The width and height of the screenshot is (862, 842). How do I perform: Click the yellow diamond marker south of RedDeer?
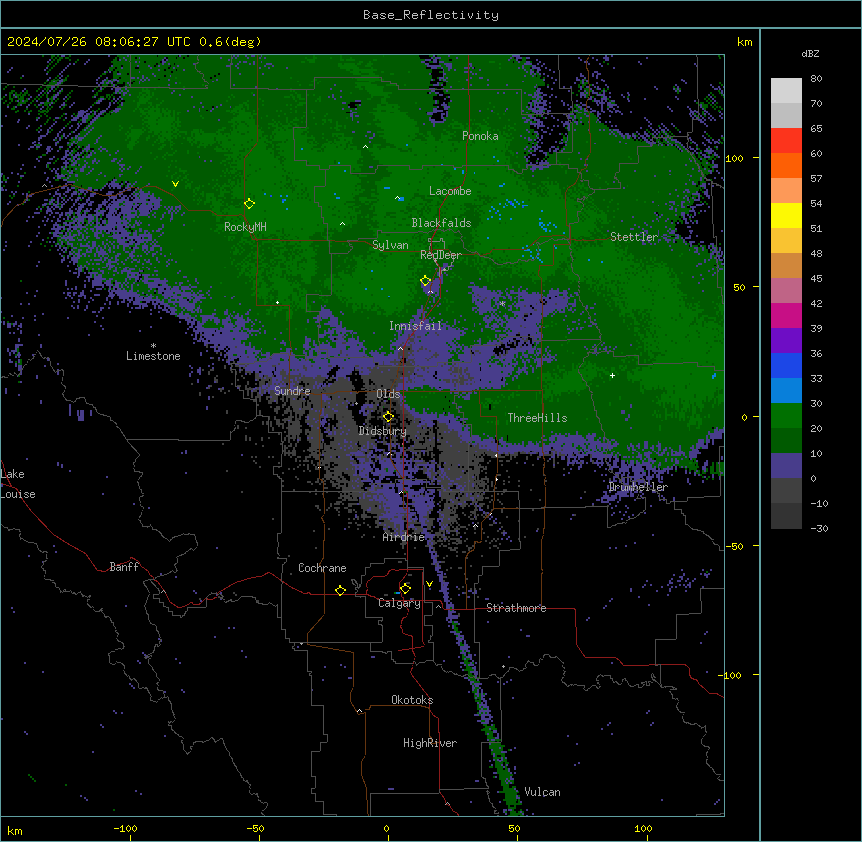pos(425,281)
